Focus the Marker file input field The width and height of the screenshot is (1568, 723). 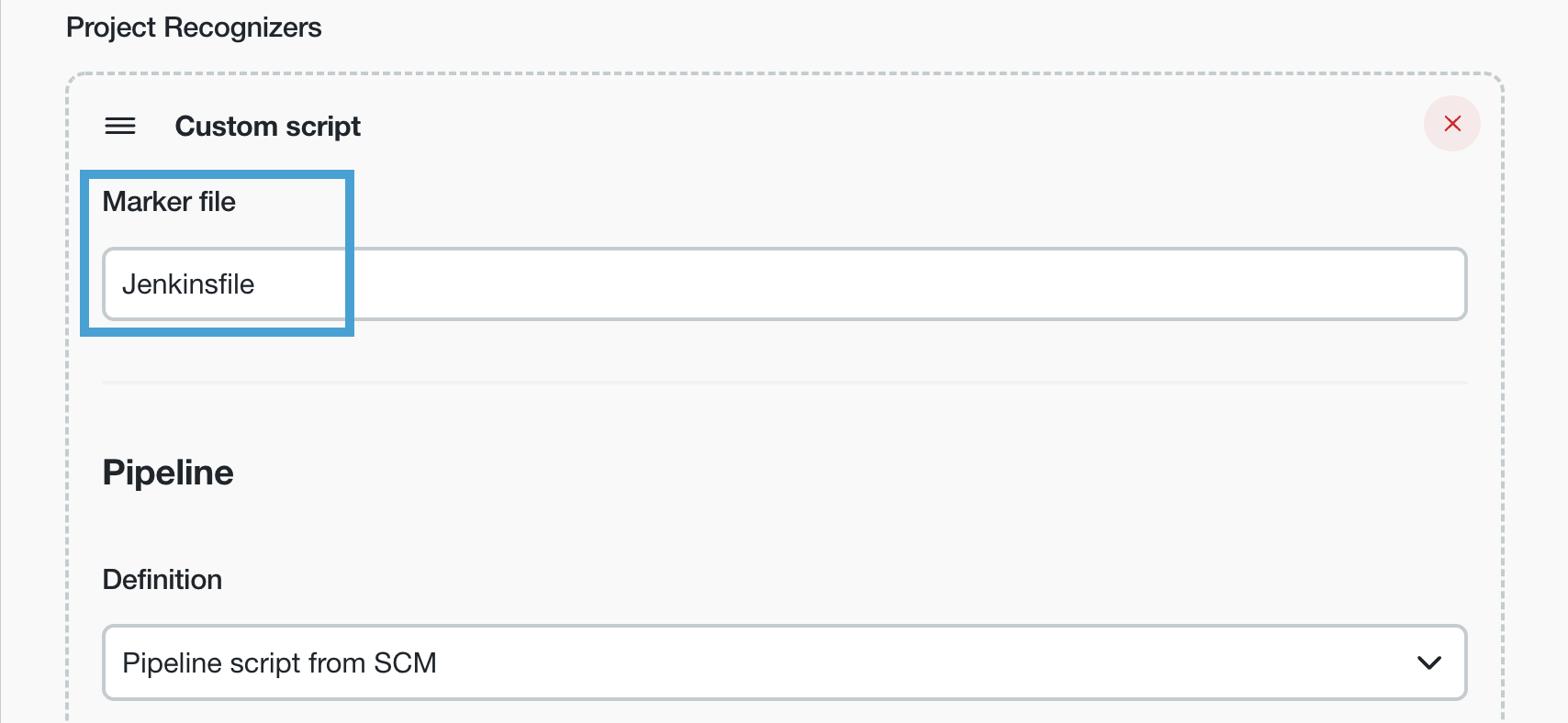point(783,284)
